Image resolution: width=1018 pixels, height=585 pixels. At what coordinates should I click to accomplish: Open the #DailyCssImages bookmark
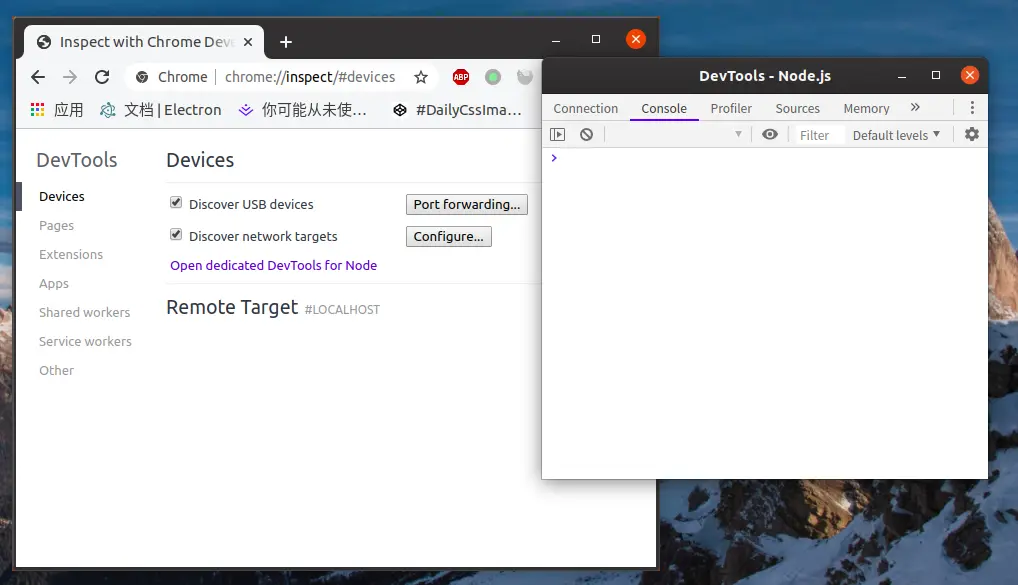tap(457, 110)
